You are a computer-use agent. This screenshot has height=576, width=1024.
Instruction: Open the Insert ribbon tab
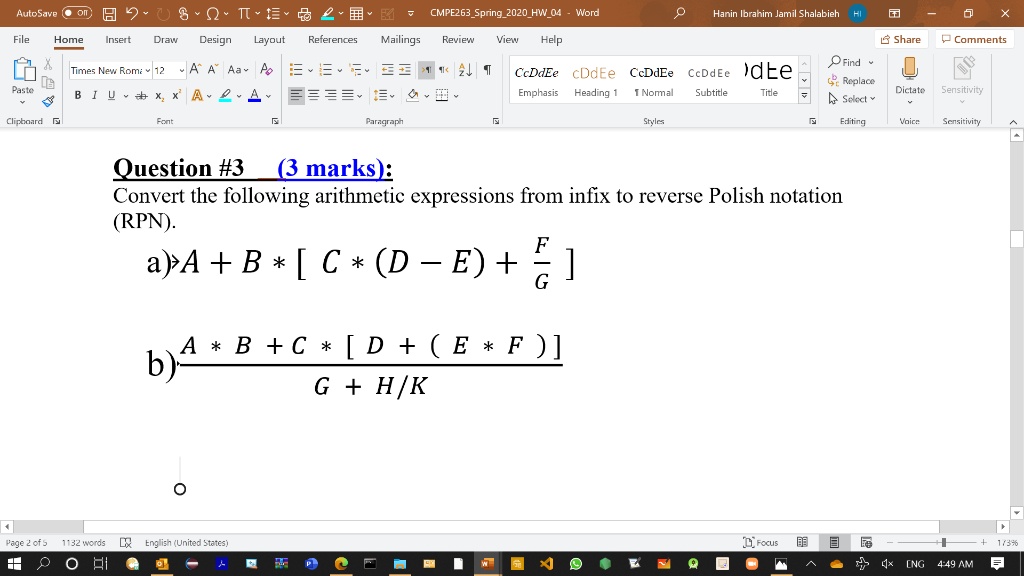118,39
